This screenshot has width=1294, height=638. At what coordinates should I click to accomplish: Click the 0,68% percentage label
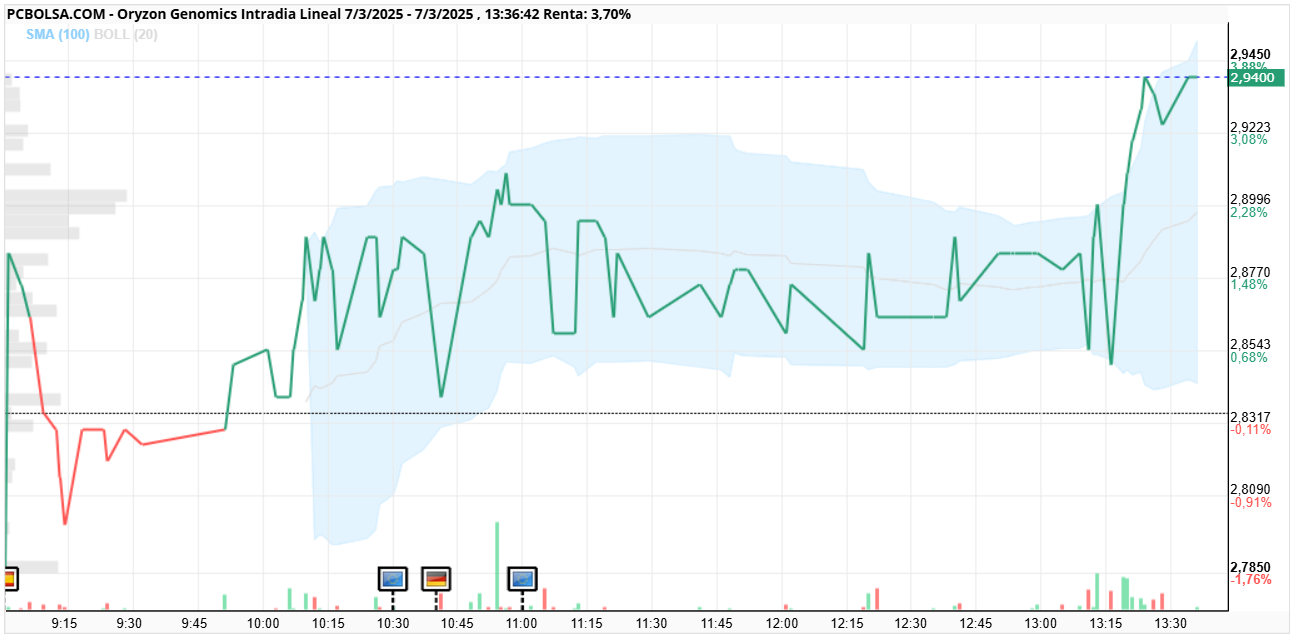[x=1249, y=357]
